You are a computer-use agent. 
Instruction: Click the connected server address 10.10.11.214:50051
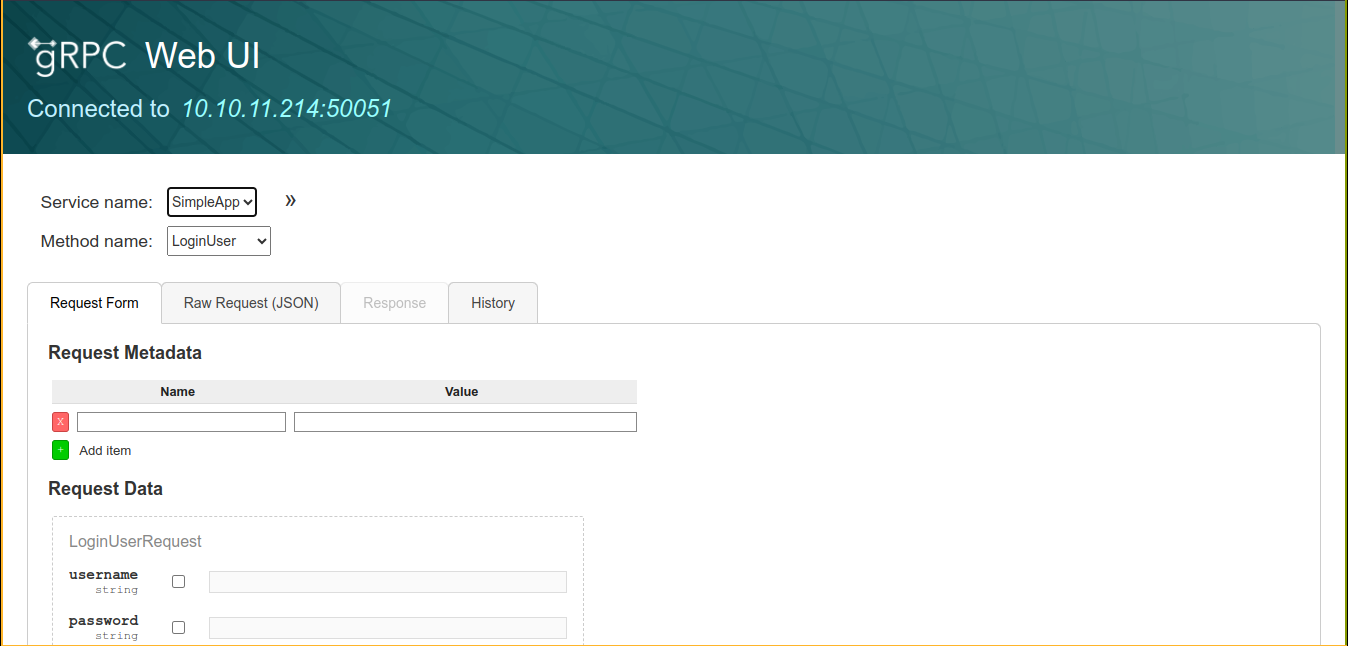286,109
